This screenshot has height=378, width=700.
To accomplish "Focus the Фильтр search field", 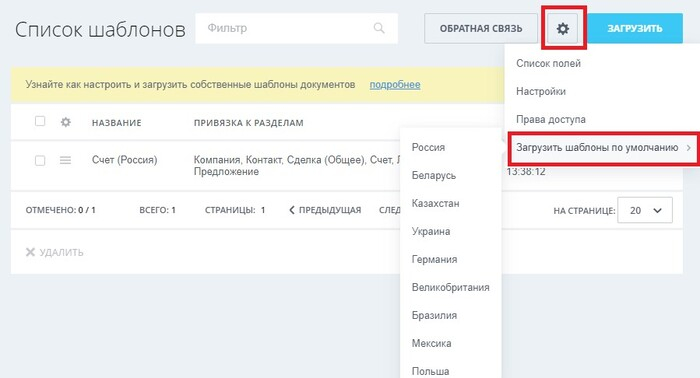I will click(x=296, y=28).
